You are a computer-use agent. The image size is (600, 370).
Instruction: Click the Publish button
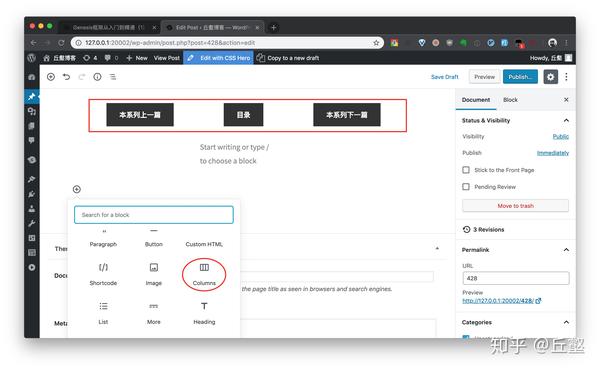coord(520,77)
